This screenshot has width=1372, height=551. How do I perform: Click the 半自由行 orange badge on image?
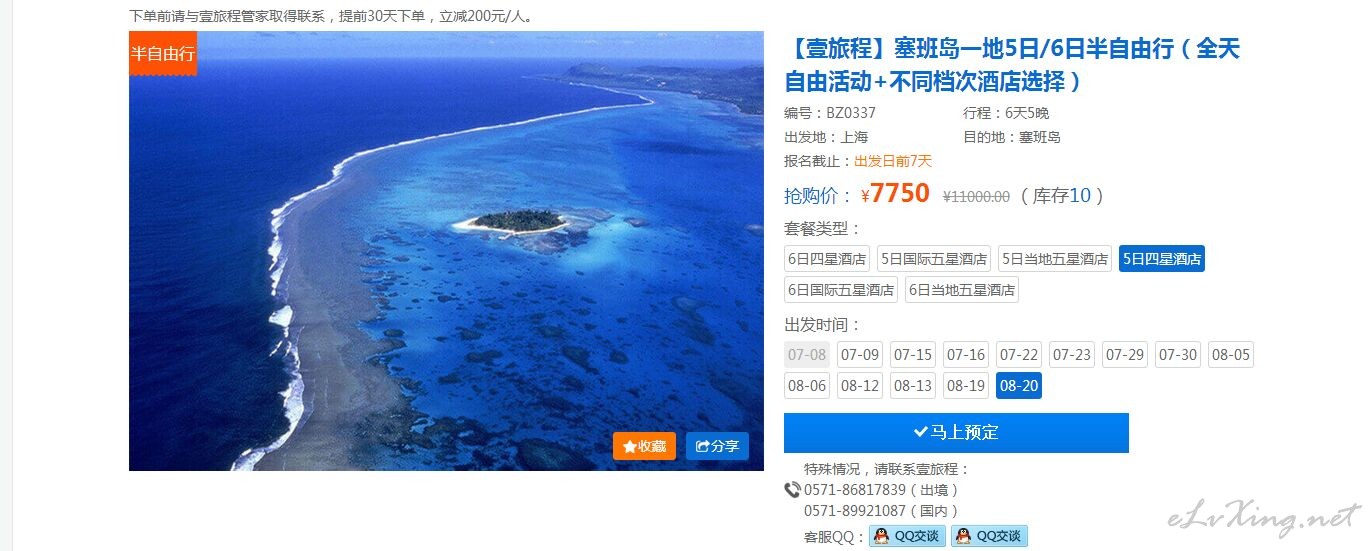[x=163, y=53]
